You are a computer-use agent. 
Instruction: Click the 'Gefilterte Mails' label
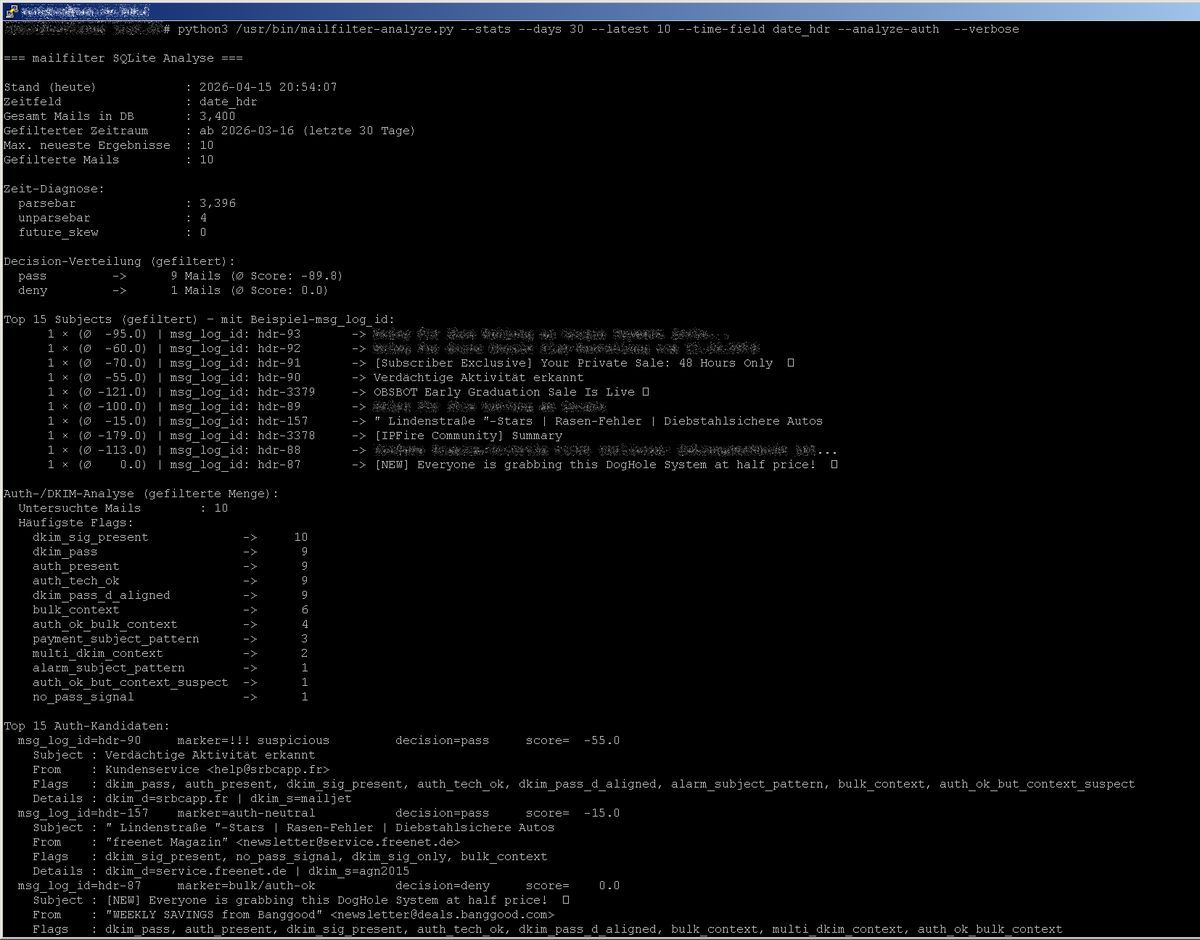point(61,160)
